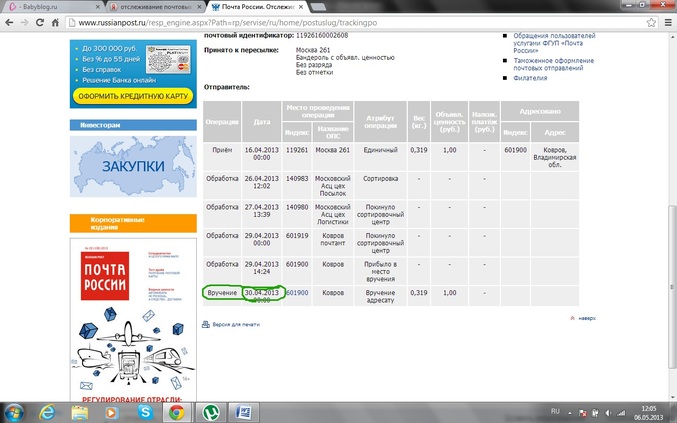Click the Версия для печати link

[236, 324]
